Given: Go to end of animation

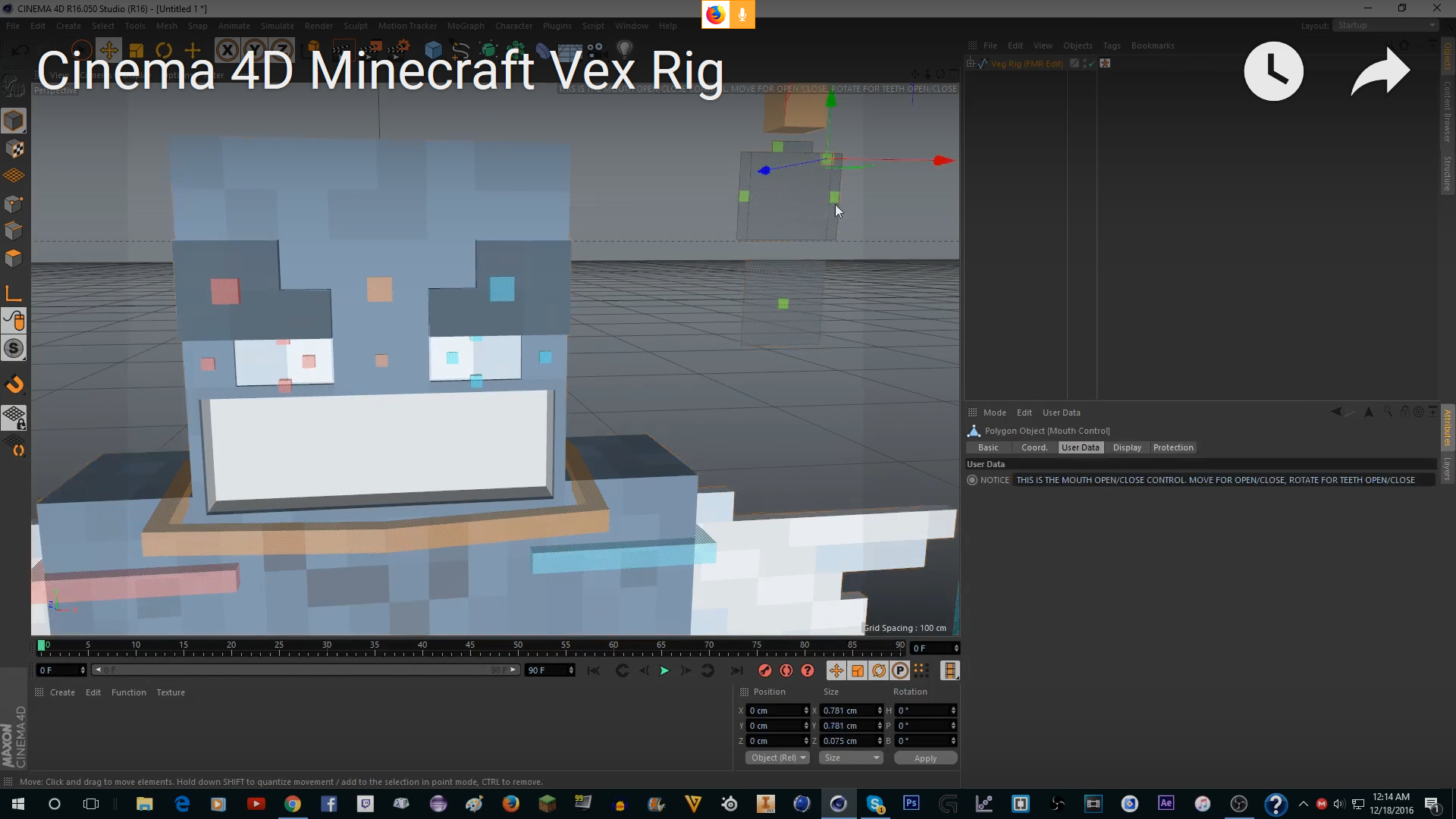Looking at the screenshot, I should (x=736, y=670).
